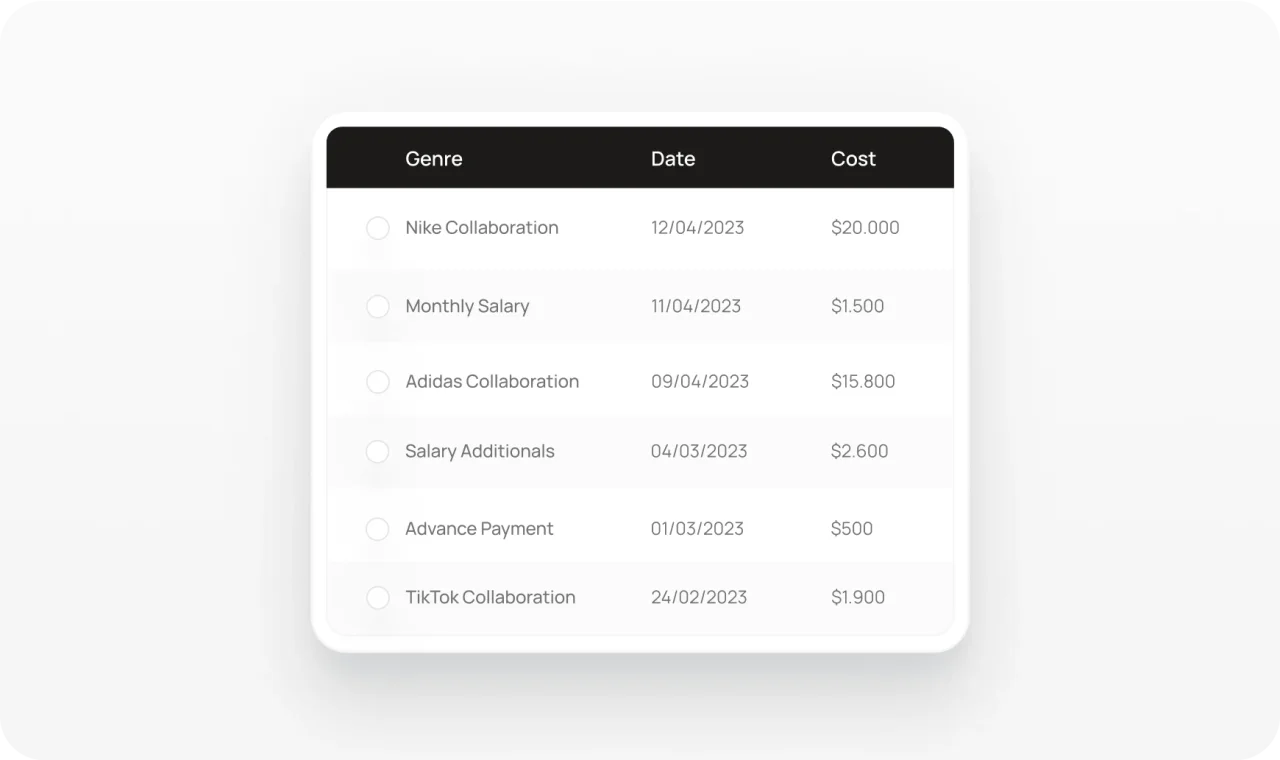
Task: Open the Advance Payment entry
Action: click(479, 529)
